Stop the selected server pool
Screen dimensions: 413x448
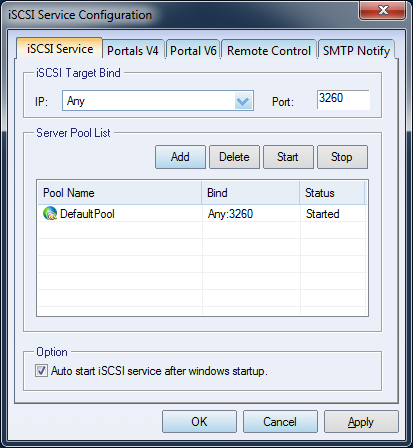pos(342,157)
